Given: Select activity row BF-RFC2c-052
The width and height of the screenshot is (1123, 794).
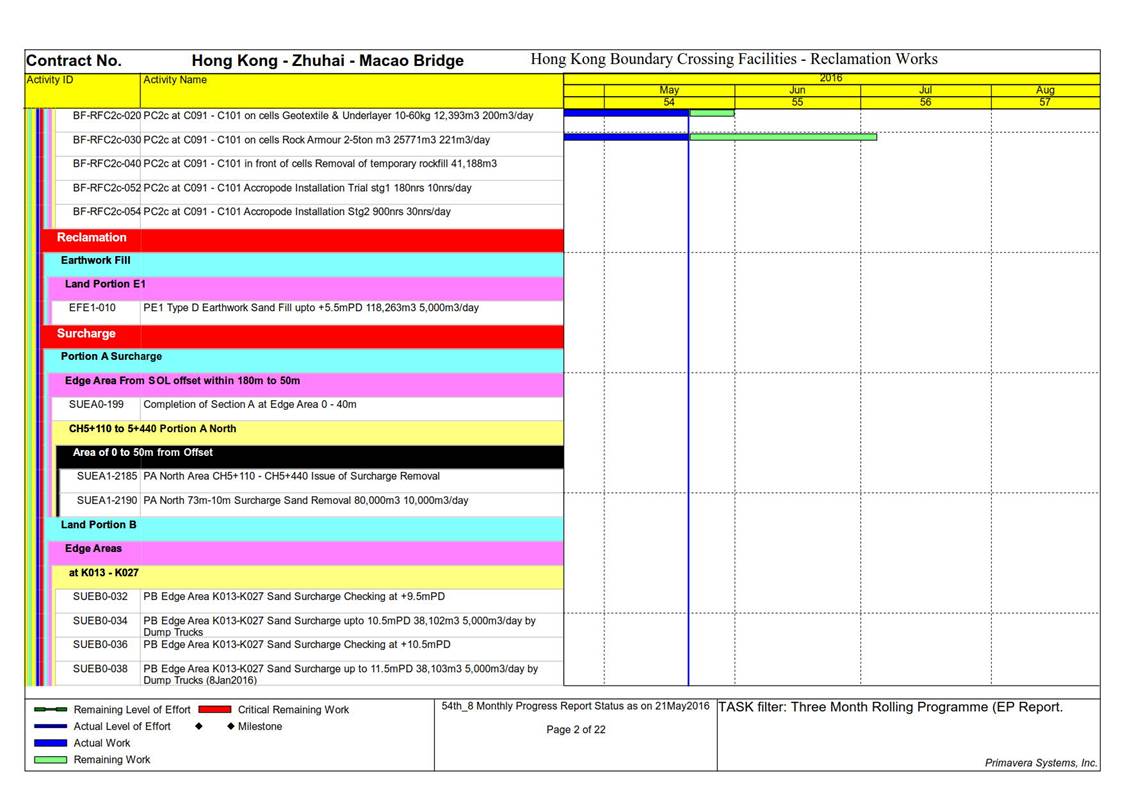Looking at the screenshot, I should click(x=309, y=193).
